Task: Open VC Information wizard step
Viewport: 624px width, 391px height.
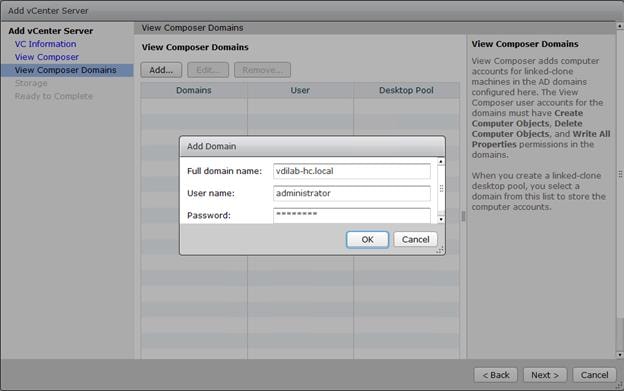Action: 45,44
